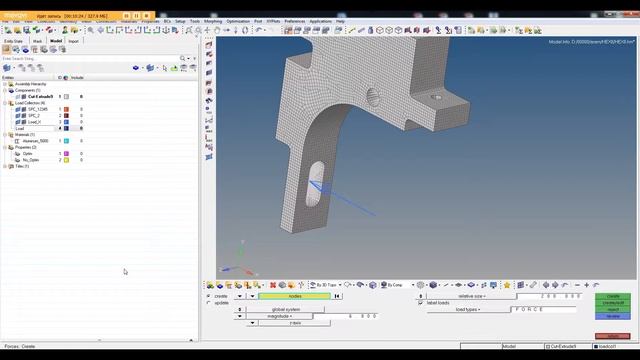Toggle the relative size switch arrow
The image size is (640, 360).
tap(420, 296)
